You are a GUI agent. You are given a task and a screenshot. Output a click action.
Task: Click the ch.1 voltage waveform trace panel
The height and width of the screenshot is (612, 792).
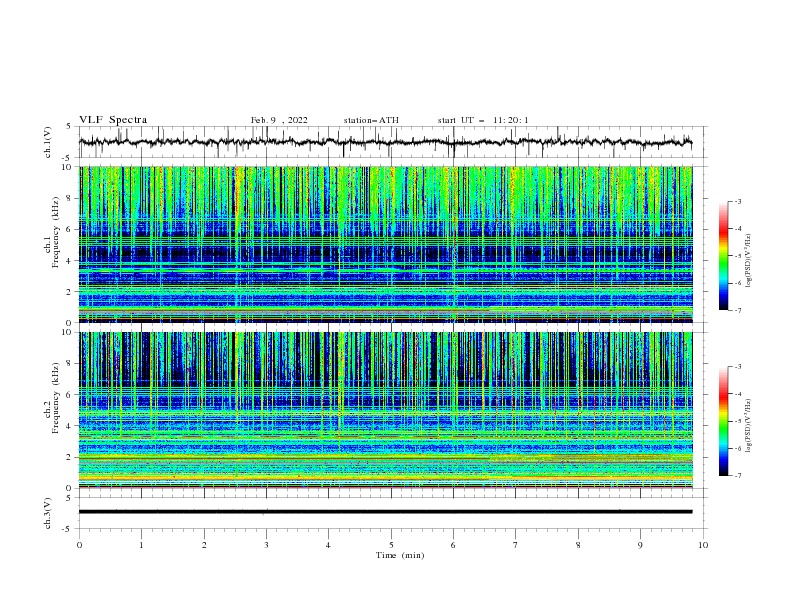pos(392,142)
